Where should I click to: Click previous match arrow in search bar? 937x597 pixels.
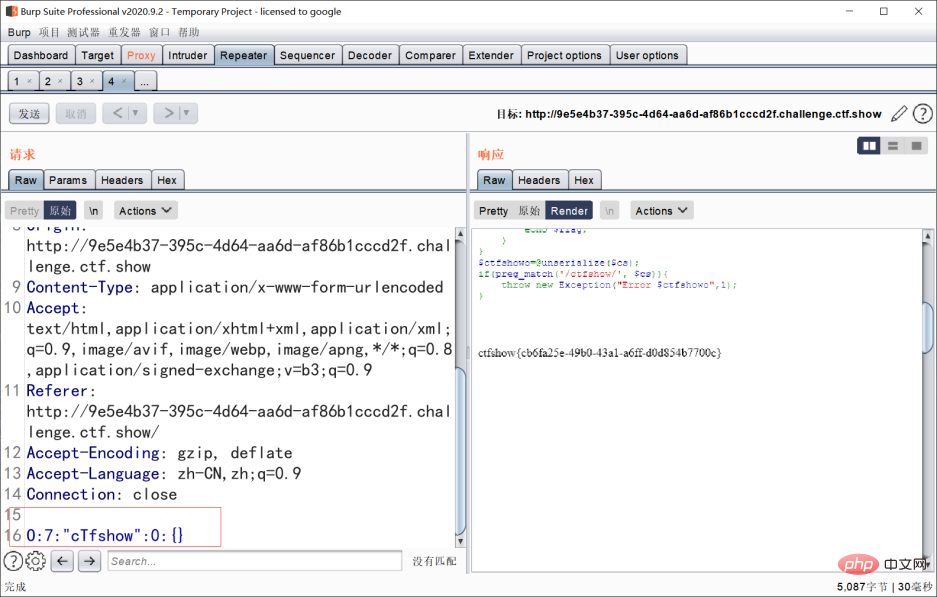click(63, 561)
